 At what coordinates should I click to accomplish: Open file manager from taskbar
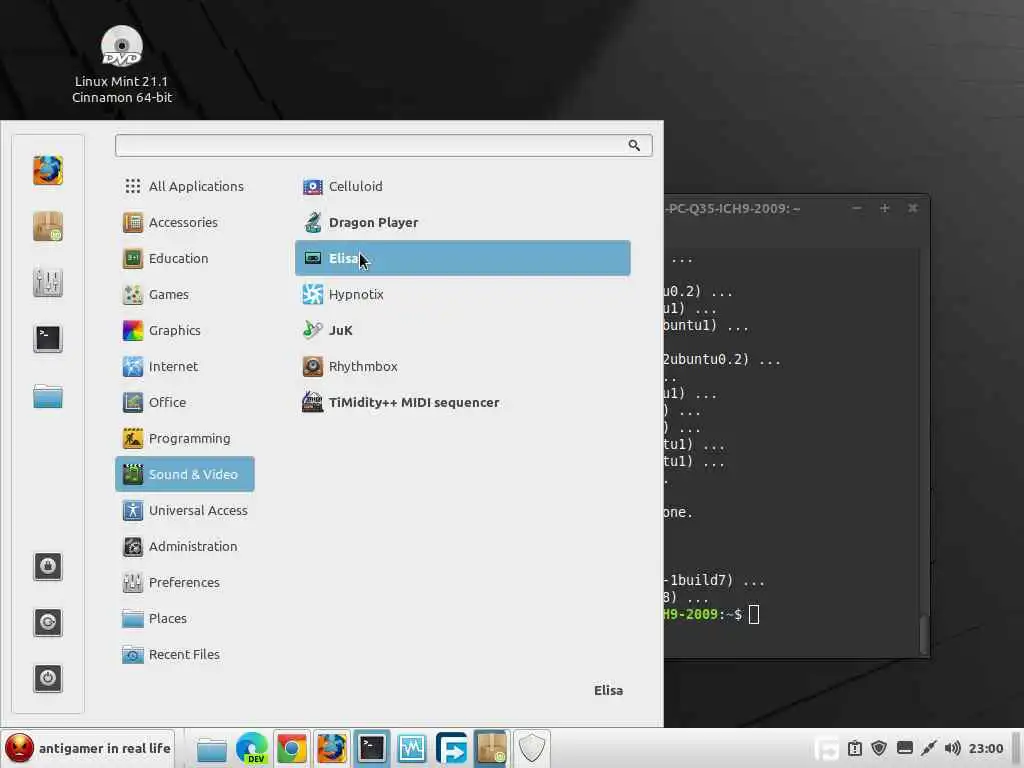coord(212,749)
